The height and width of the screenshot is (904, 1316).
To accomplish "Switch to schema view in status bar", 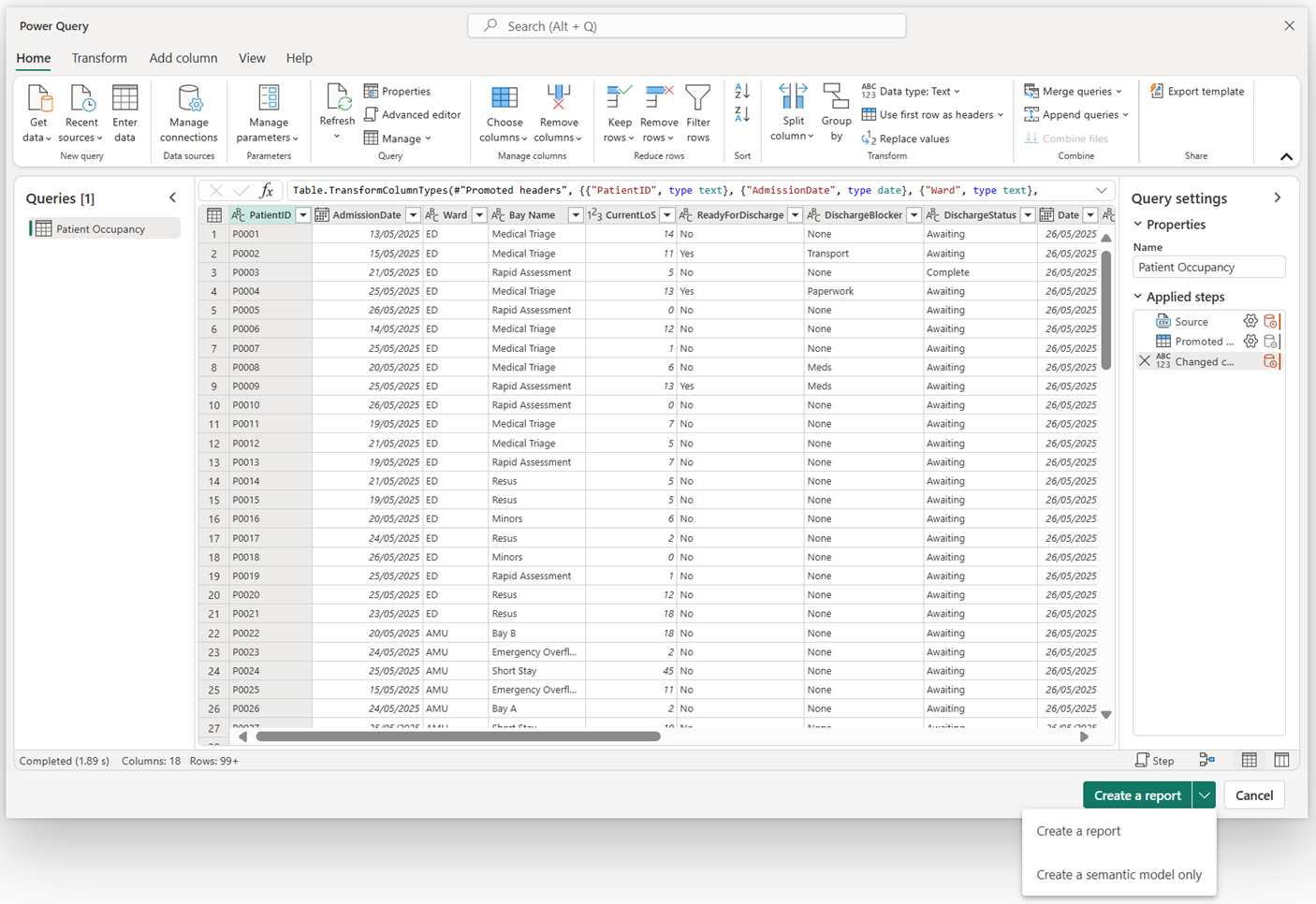I will pyautogui.click(x=1281, y=760).
